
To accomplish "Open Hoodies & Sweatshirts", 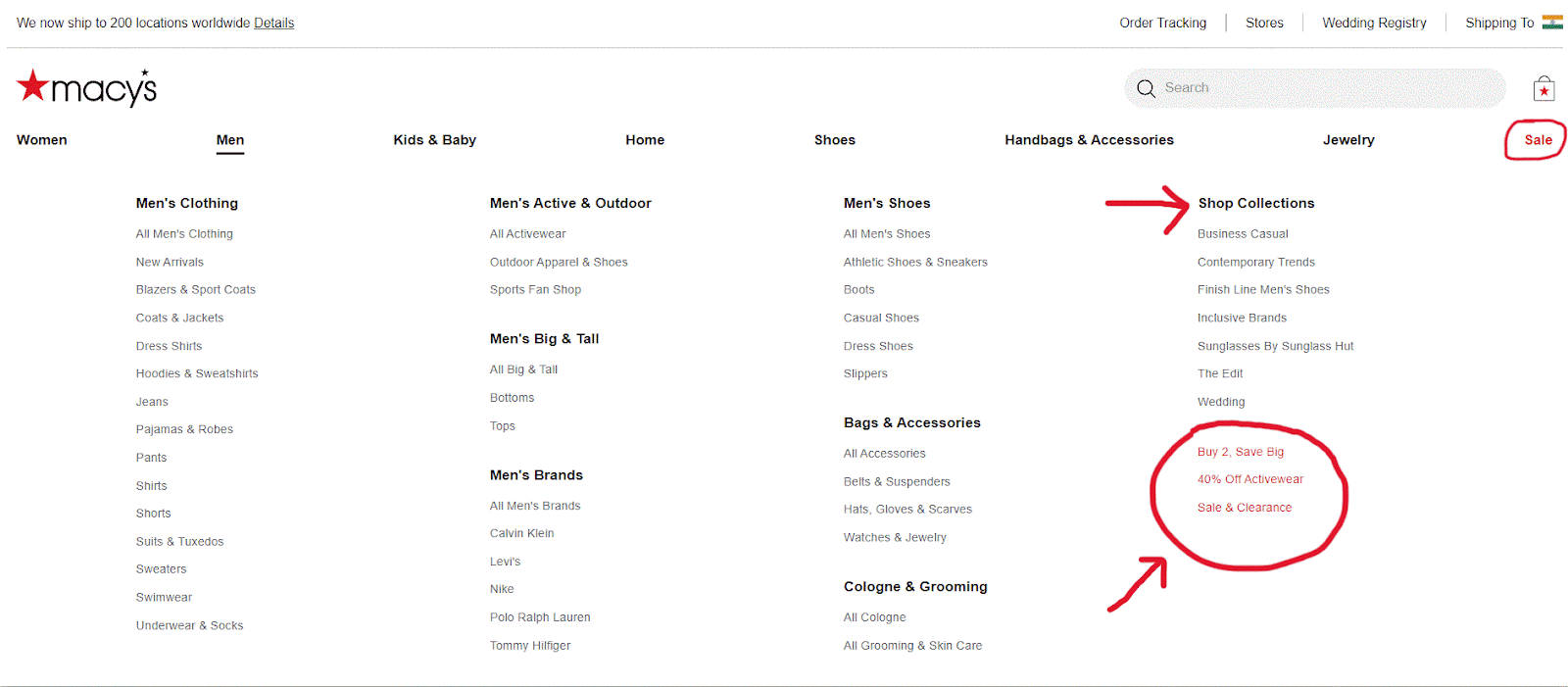I will coord(197,373).
